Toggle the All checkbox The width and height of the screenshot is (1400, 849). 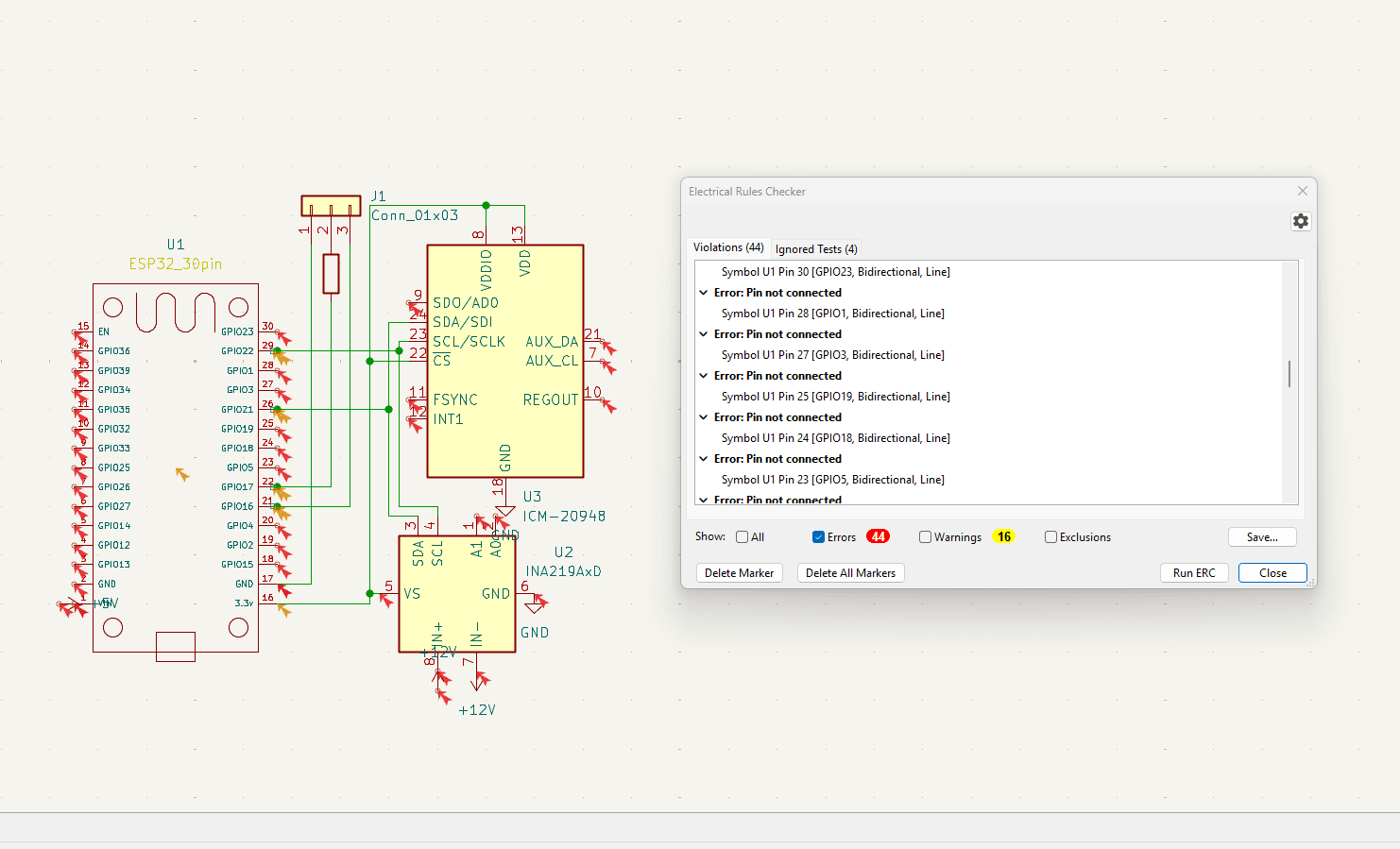(x=743, y=537)
